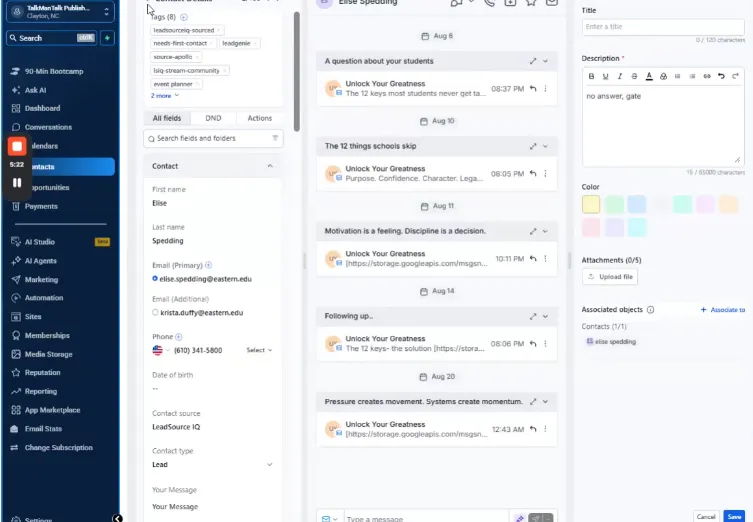Show 2 more tags
Viewport: 753px width, 522px height.
[x=165, y=96]
